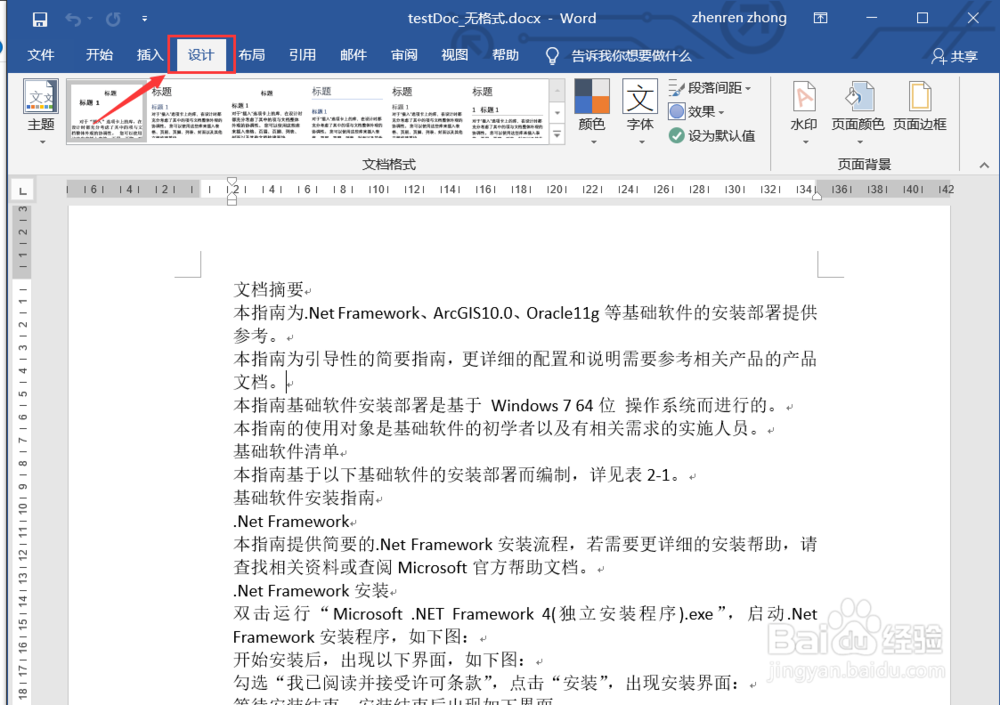Open Customize Quick Access Toolbar dropdown
Viewport: 1000px width, 705px height.
145,19
